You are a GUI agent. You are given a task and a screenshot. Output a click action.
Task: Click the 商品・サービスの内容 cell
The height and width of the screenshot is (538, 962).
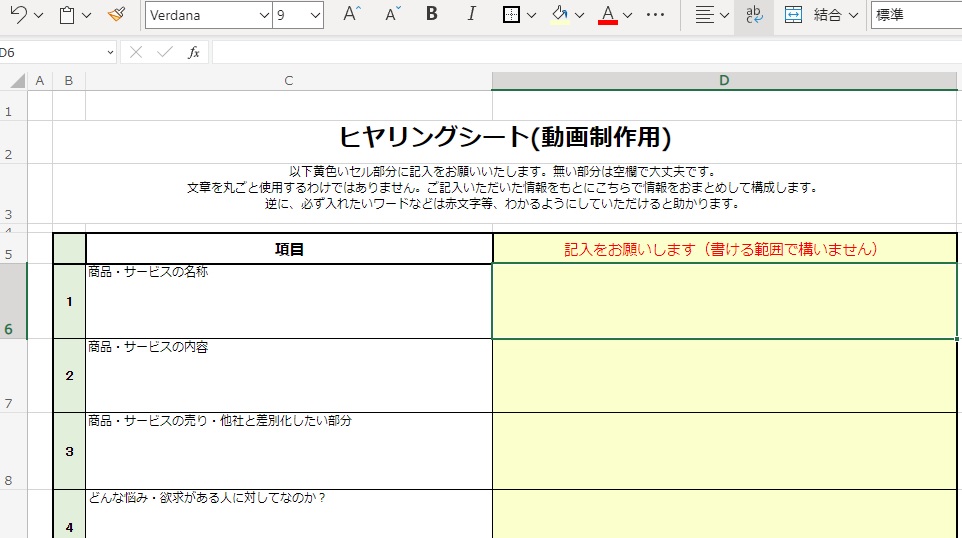[289, 375]
